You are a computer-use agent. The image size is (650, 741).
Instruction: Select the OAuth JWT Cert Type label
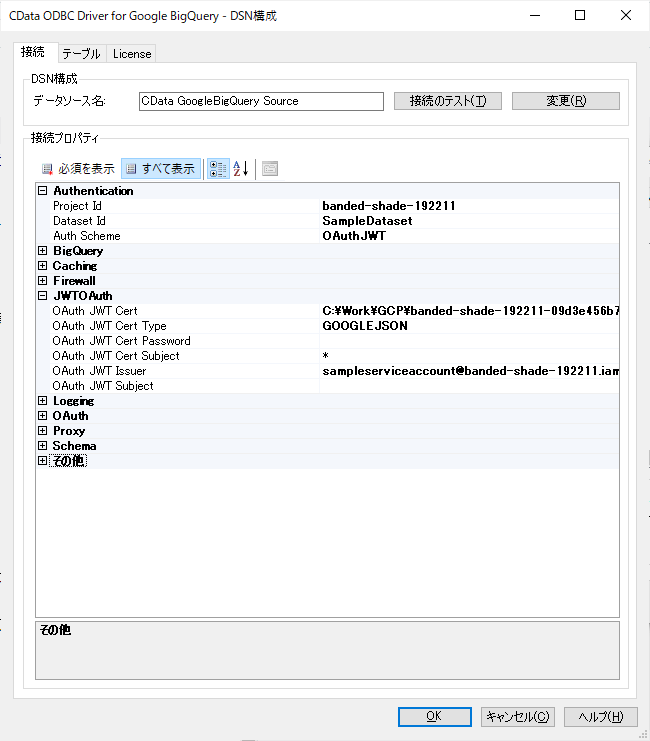[109, 326]
